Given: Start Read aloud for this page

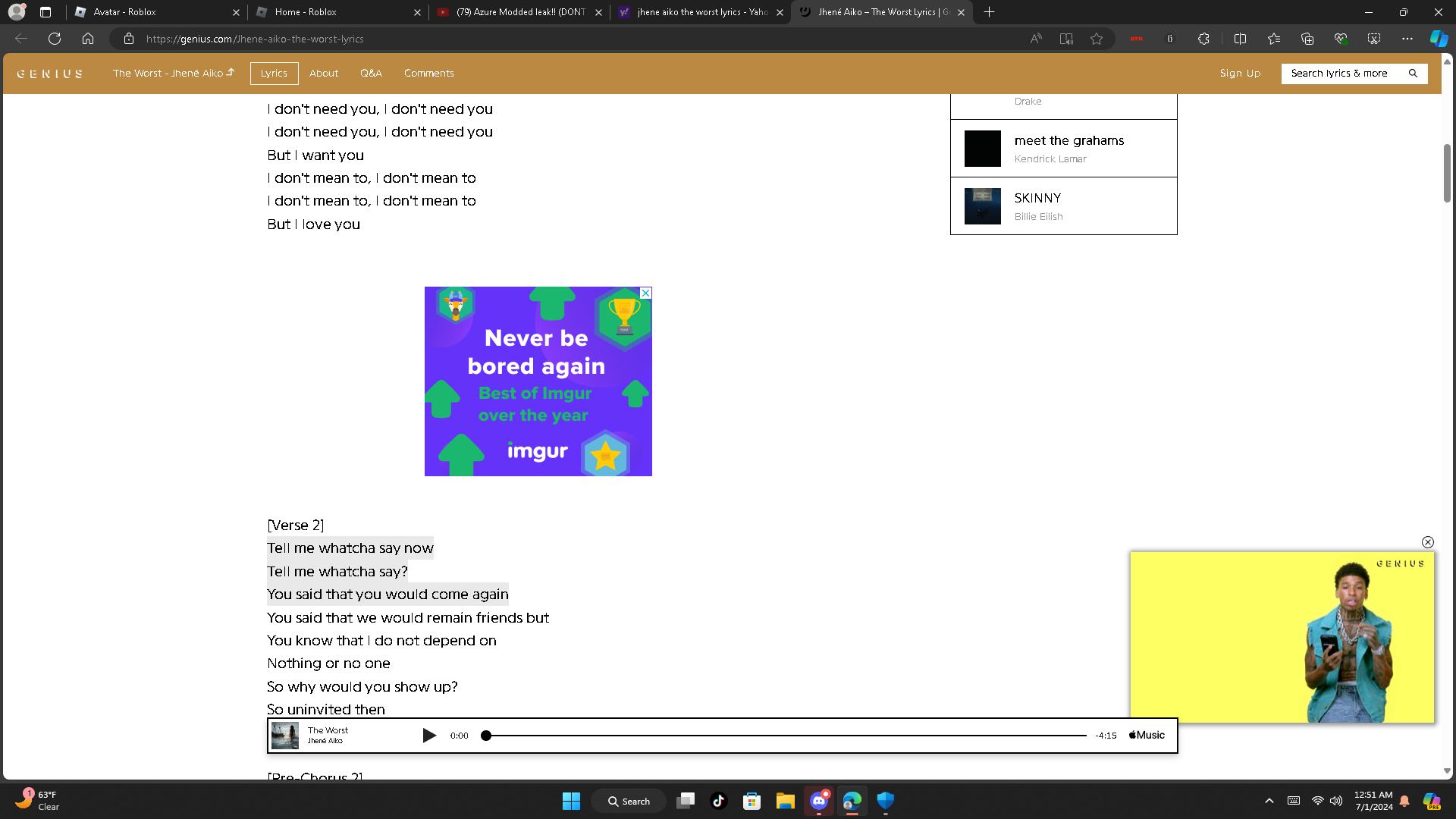Looking at the screenshot, I should click(1036, 39).
